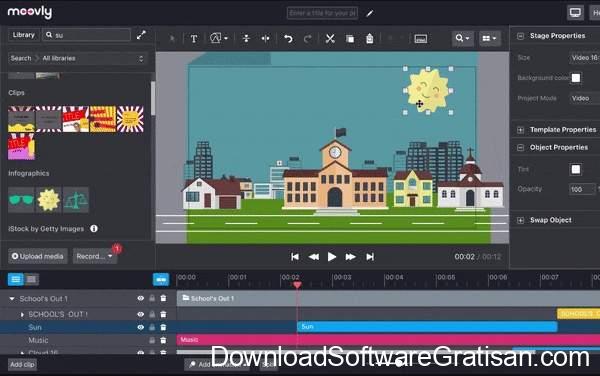The height and width of the screenshot is (376, 600).
Task: Select the yellow sunburst clip thumbnail
Action: point(130,119)
